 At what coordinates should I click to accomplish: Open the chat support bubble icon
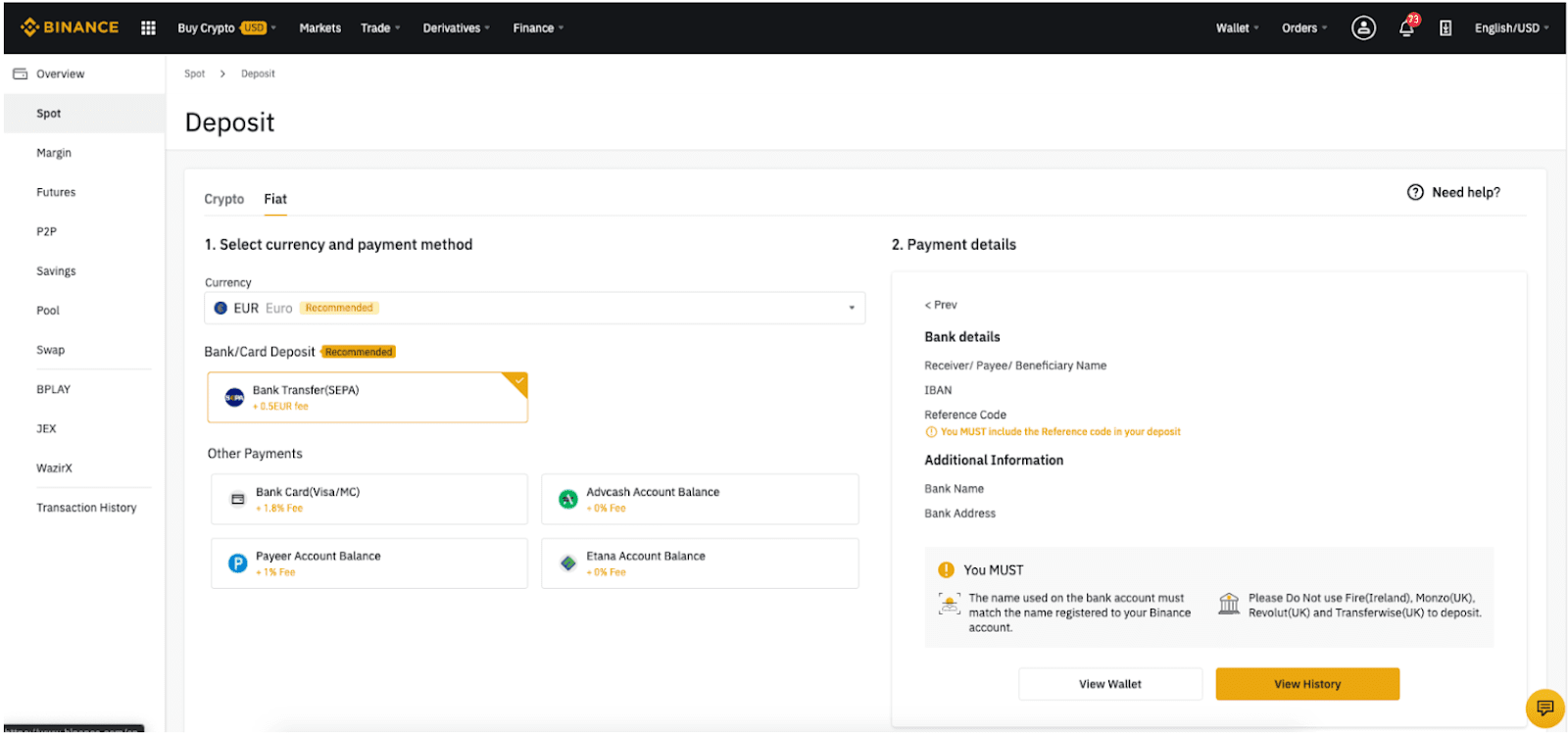[x=1544, y=708]
